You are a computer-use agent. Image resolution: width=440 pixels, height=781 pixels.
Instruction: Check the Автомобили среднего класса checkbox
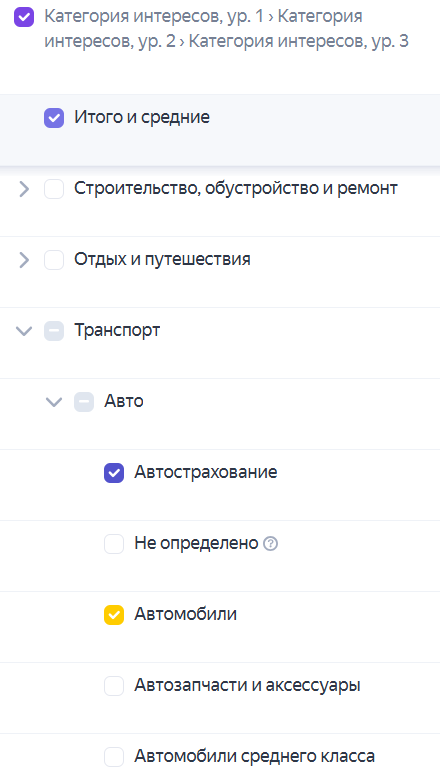tap(114, 757)
